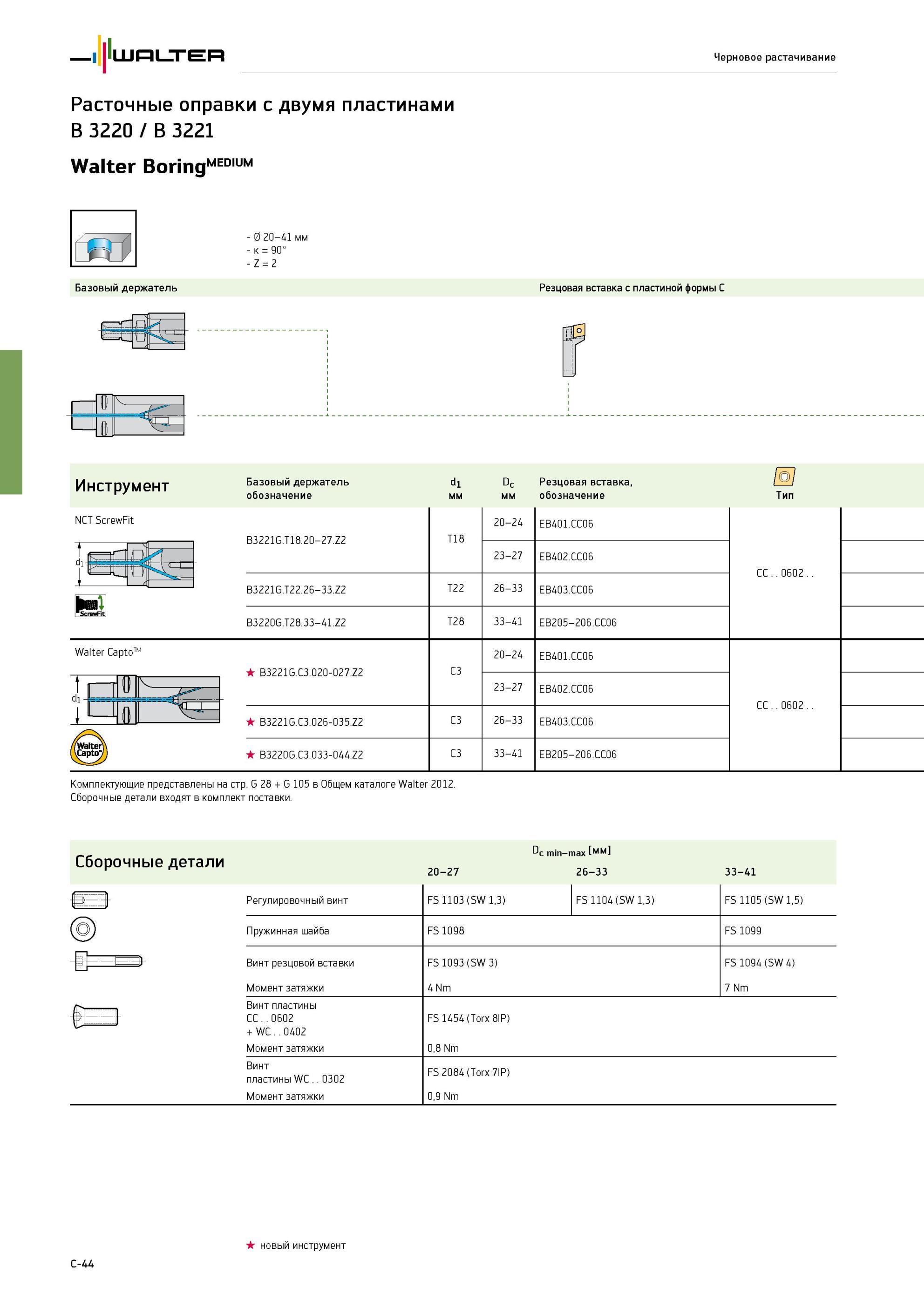Click the NCT ScrewFit label
This screenshot has height=1307, width=924.
tap(104, 520)
